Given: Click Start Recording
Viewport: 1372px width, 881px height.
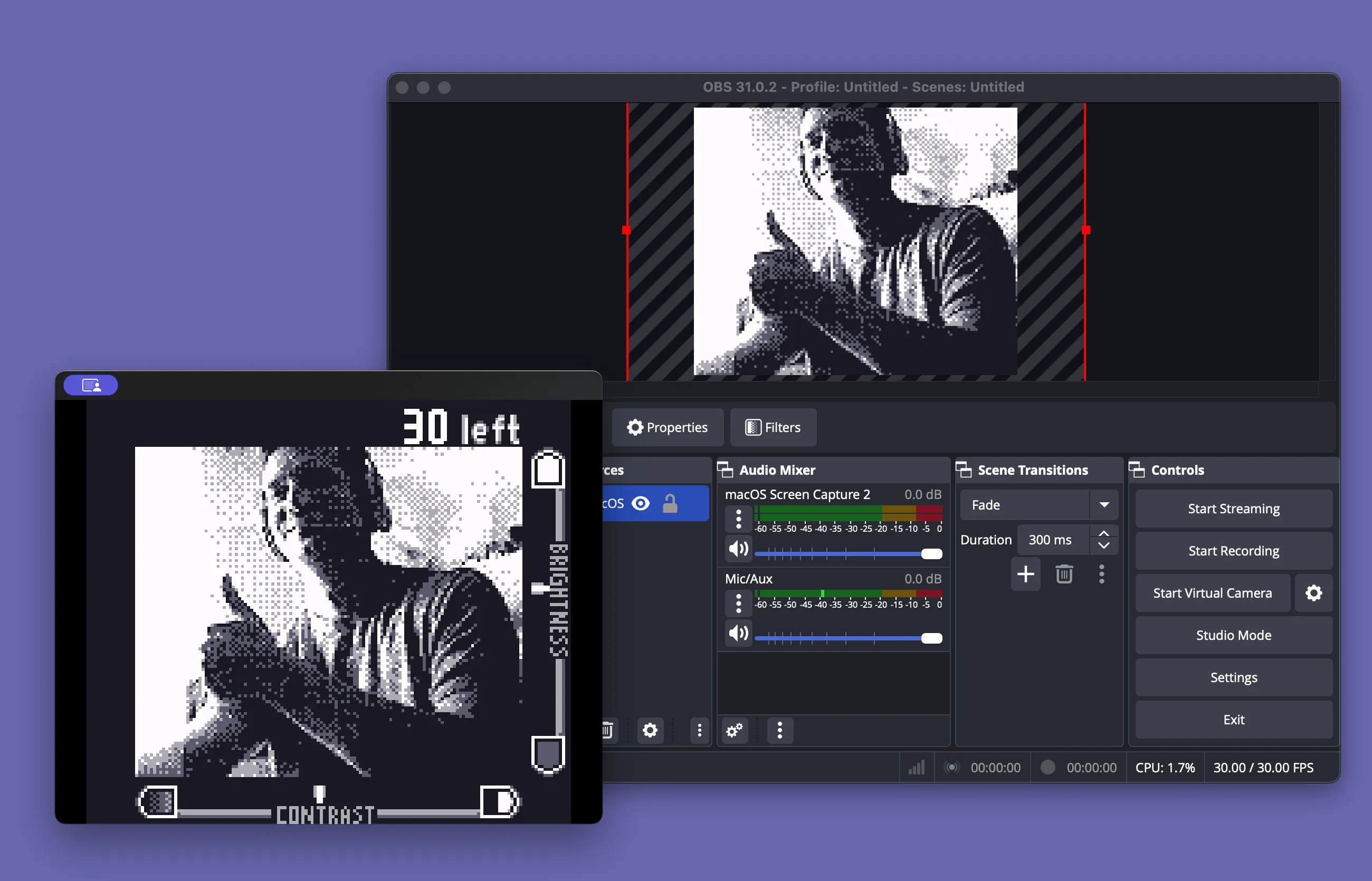Looking at the screenshot, I should [1234, 551].
